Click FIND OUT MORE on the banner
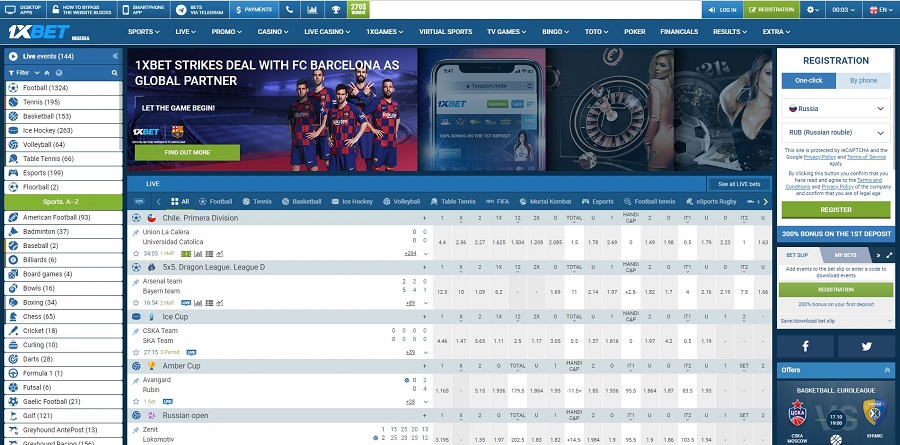 [187, 153]
